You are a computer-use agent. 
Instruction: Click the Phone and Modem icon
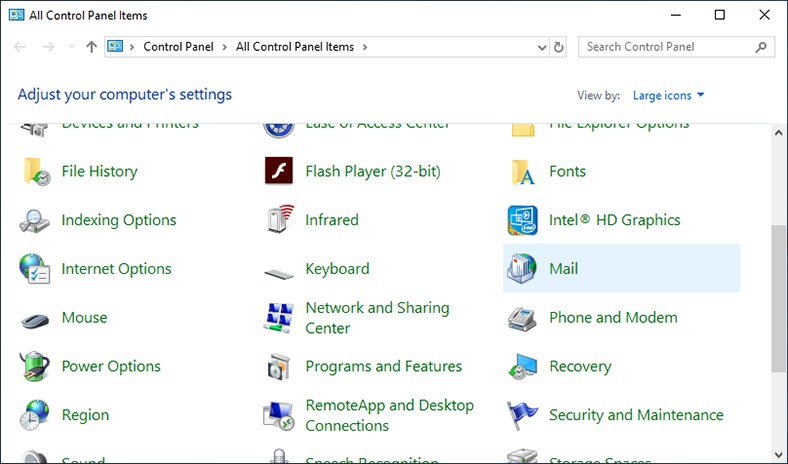click(522, 319)
